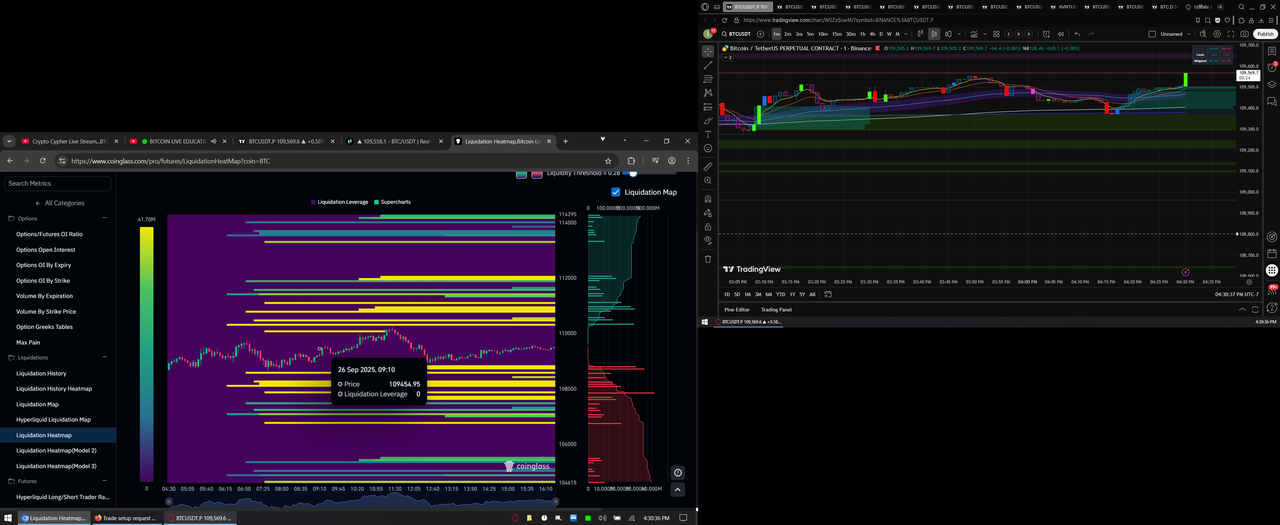Viewport: 1280px width, 525px height.
Task: Select the crosshair cursor tool
Action: (x=708, y=51)
